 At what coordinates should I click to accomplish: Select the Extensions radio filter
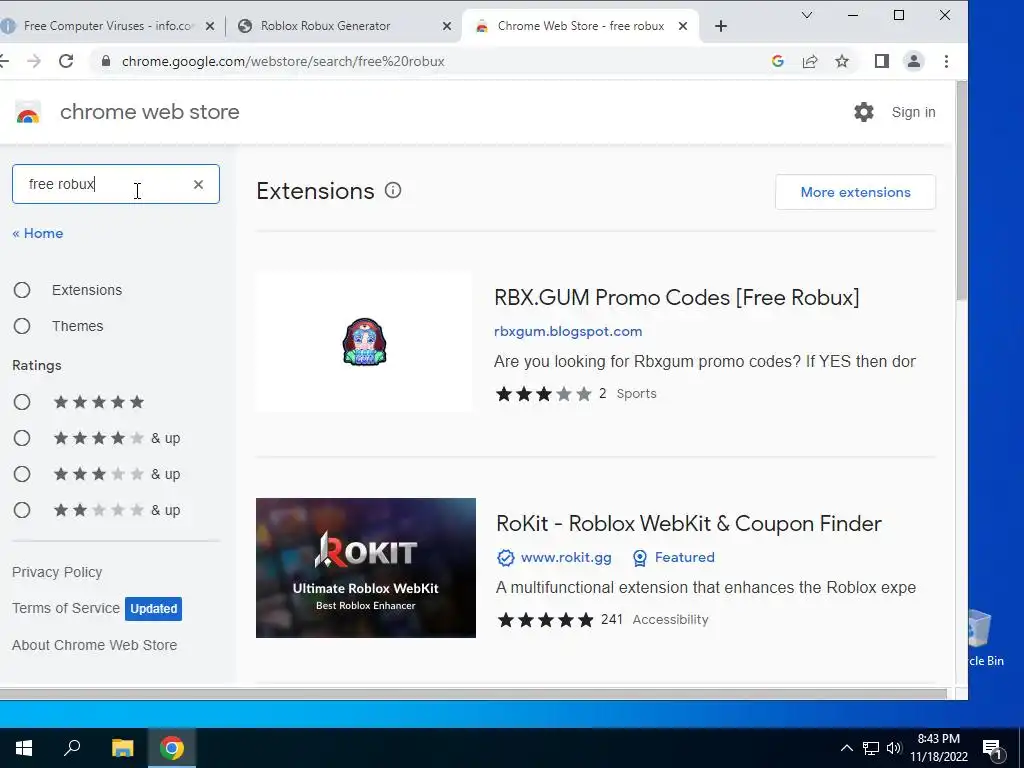[x=22, y=290]
